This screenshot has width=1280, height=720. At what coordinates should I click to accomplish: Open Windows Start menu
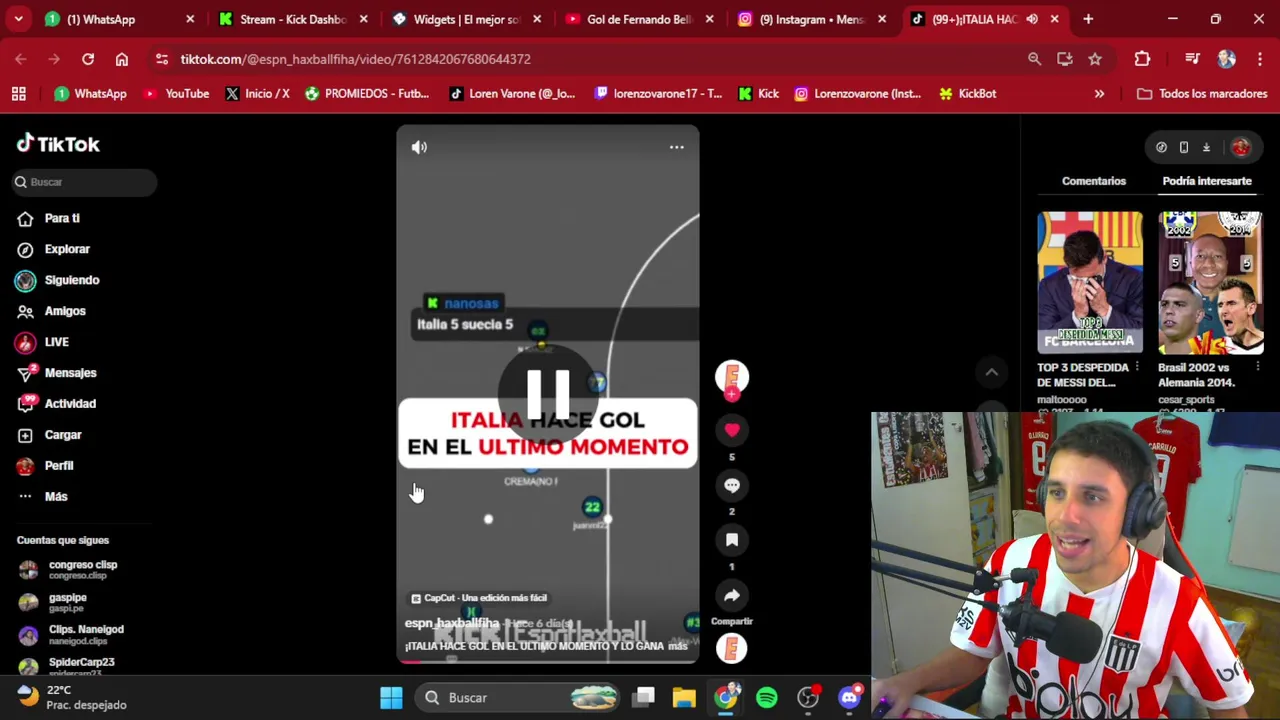tap(391, 697)
